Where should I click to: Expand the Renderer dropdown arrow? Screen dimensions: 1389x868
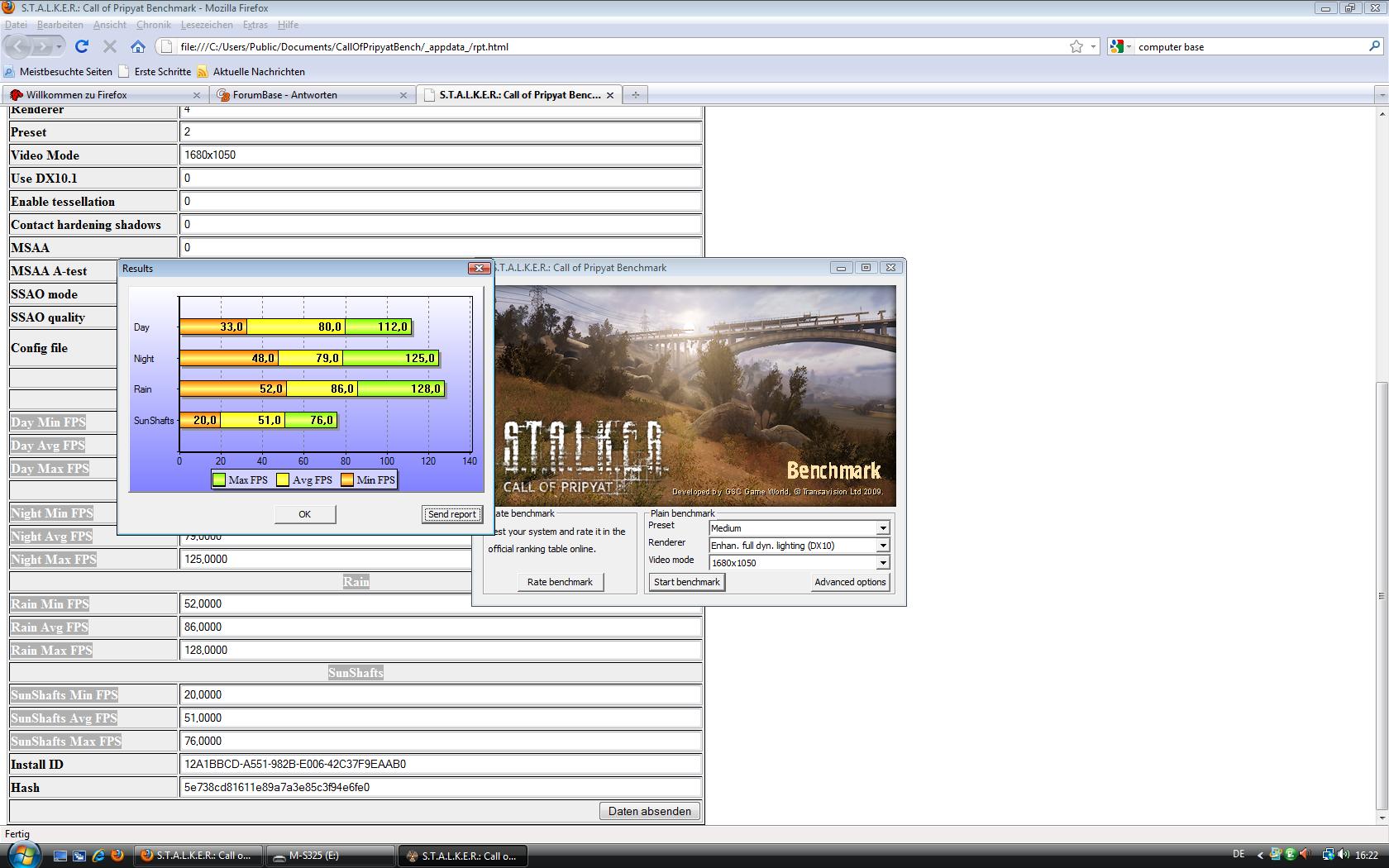(883, 546)
